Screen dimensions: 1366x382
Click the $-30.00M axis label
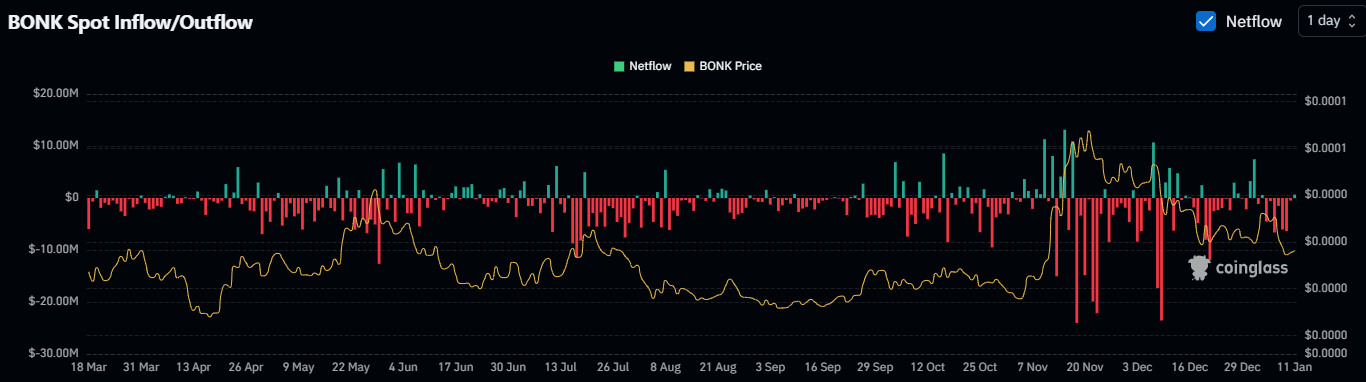click(55, 353)
